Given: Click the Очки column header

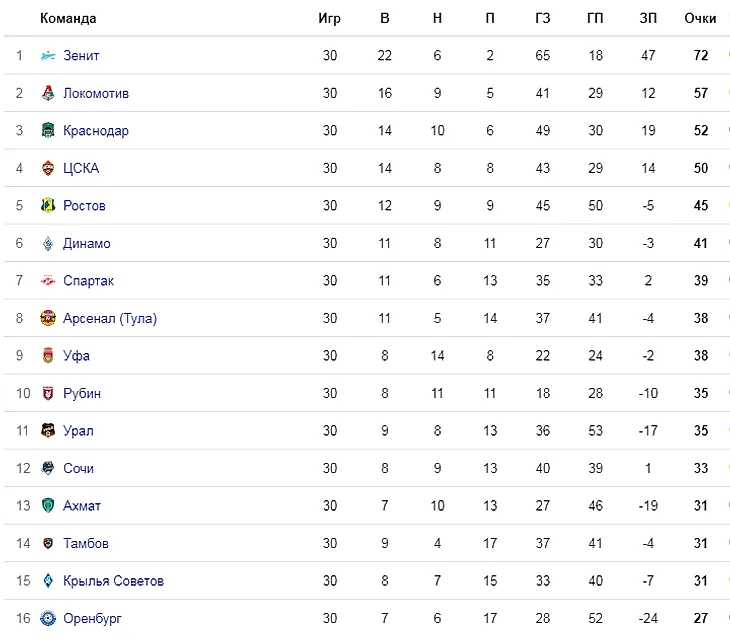Looking at the screenshot, I should pos(700,19).
